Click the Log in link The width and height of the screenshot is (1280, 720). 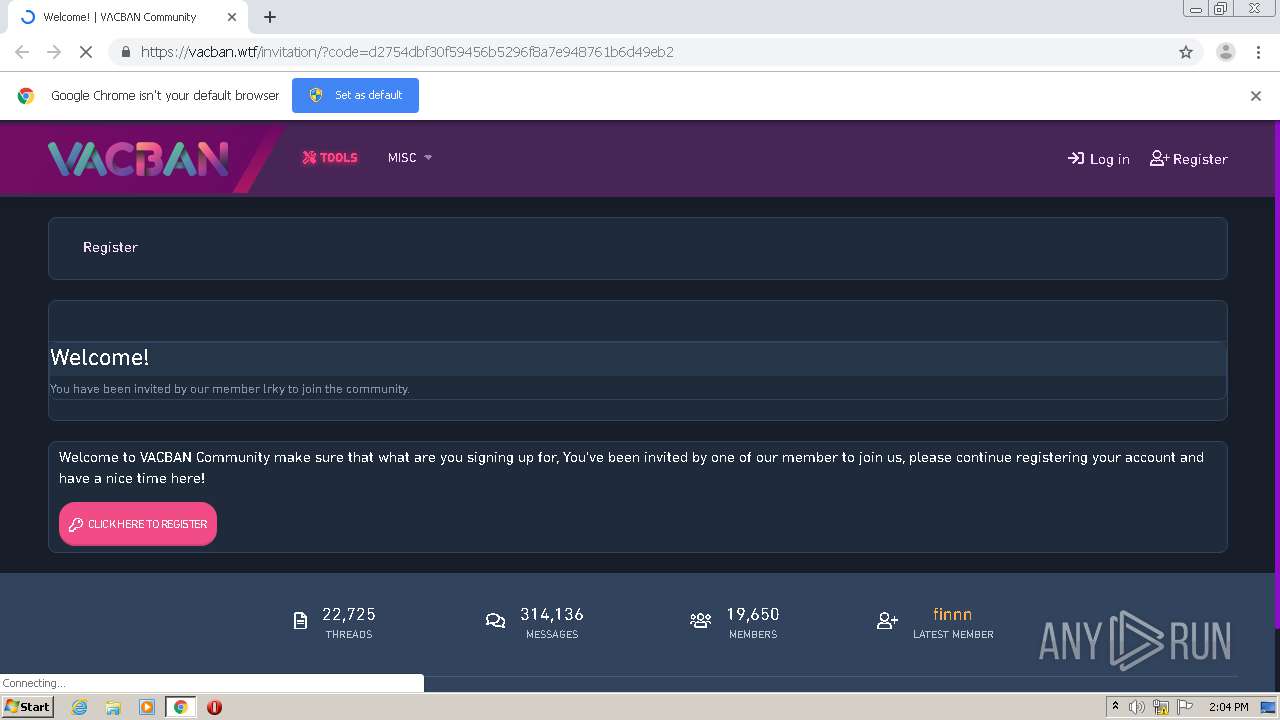click(1098, 158)
